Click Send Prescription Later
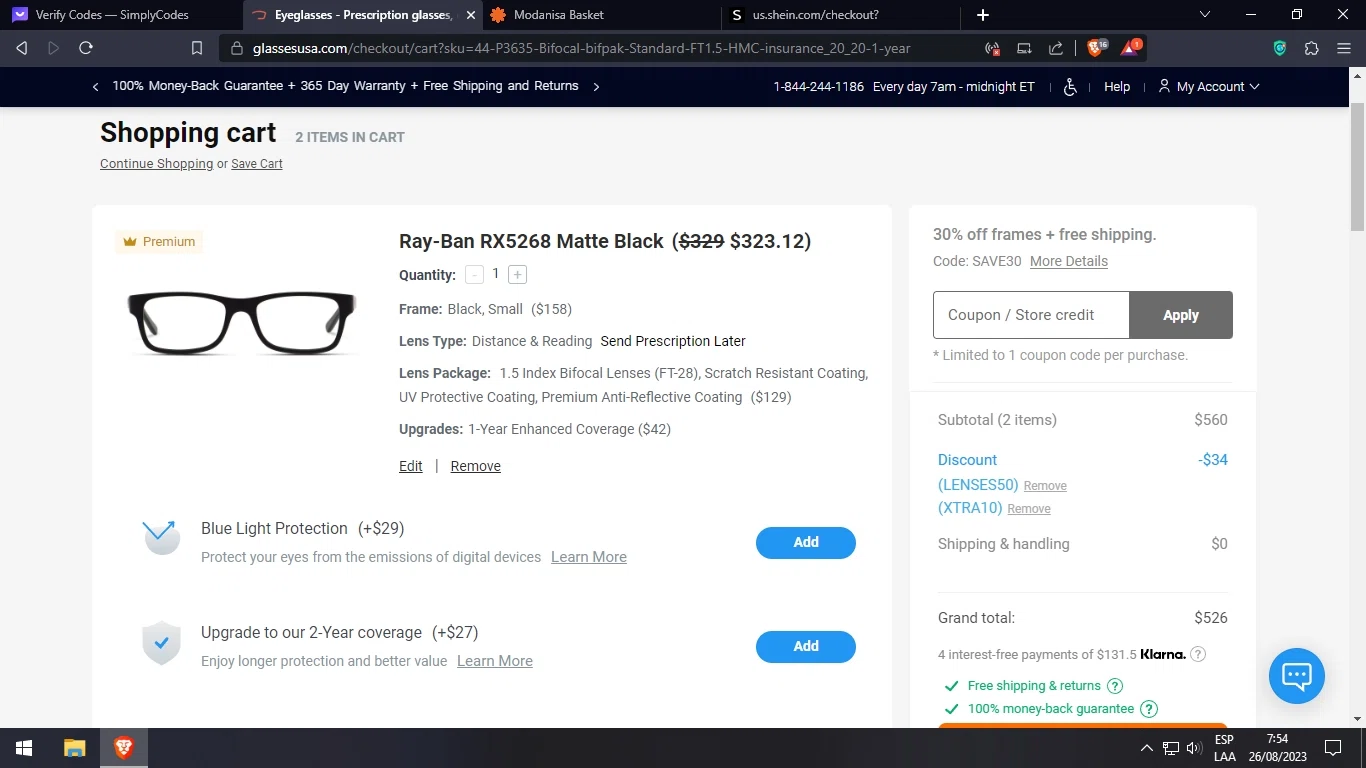The height and width of the screenshot is (768, 1366). (x=673, y=341)
